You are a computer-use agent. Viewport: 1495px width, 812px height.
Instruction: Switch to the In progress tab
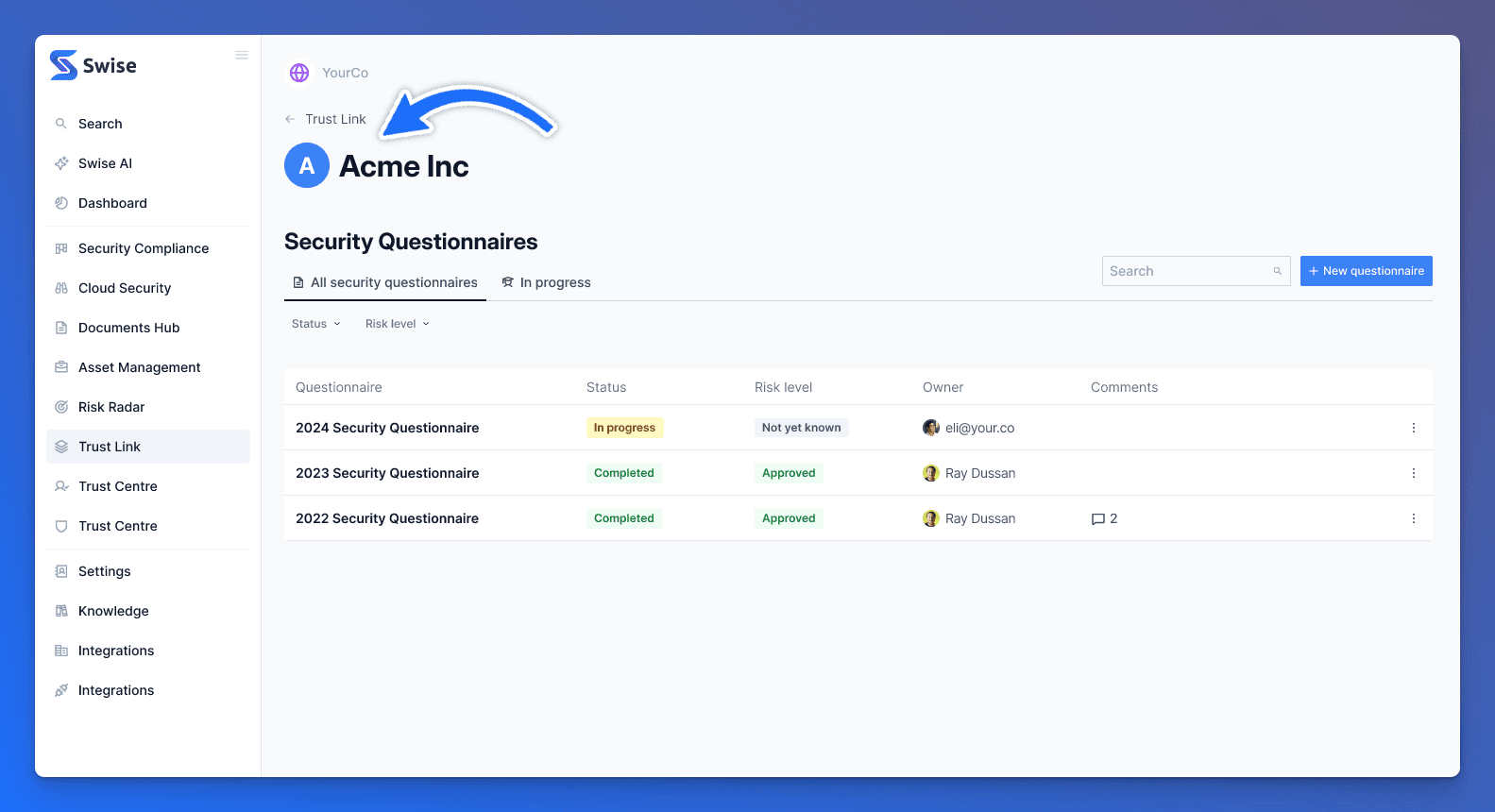546,282
